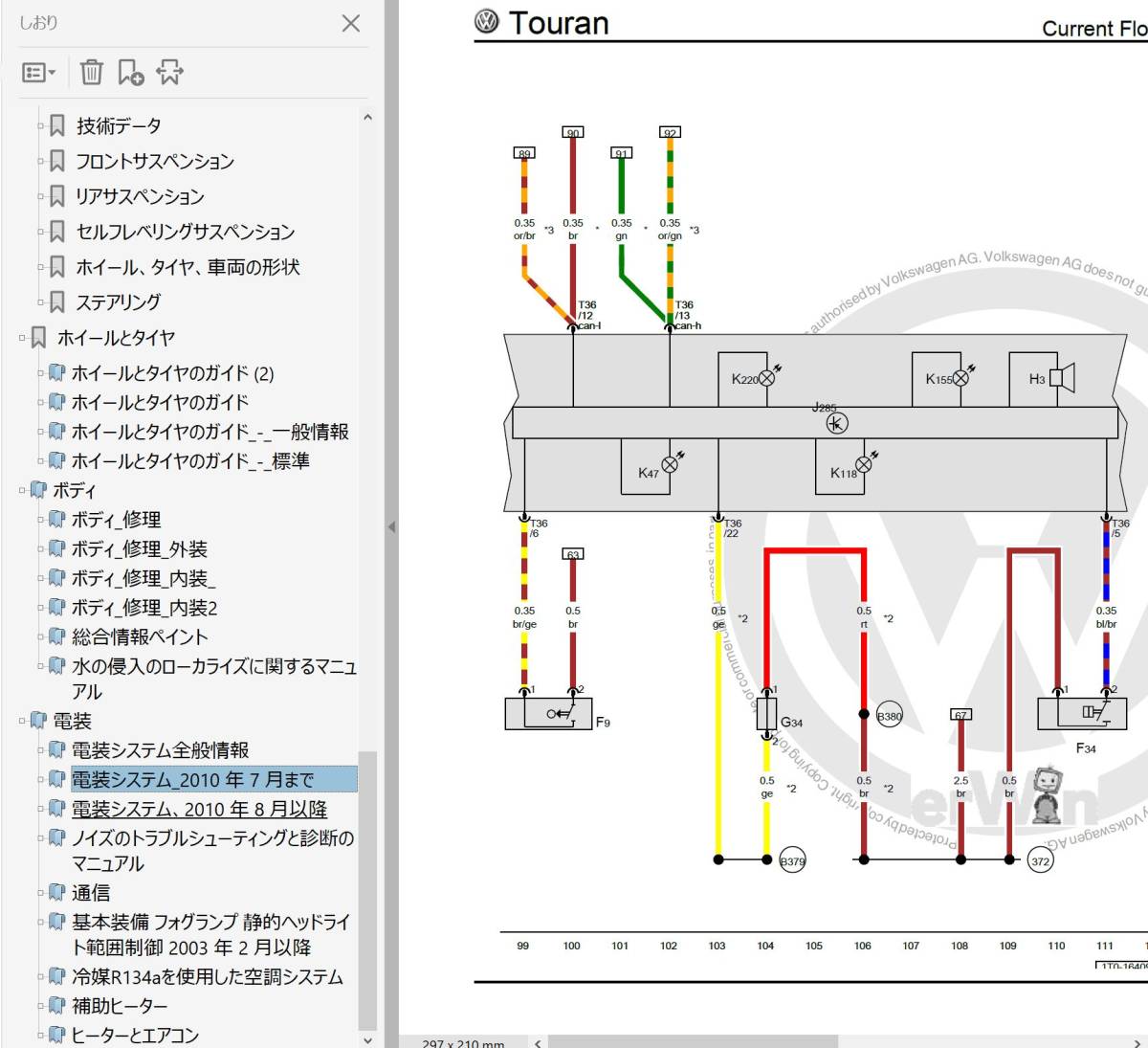
Task: Open the 技術データ bookmark
Action: tap(119, 125)
